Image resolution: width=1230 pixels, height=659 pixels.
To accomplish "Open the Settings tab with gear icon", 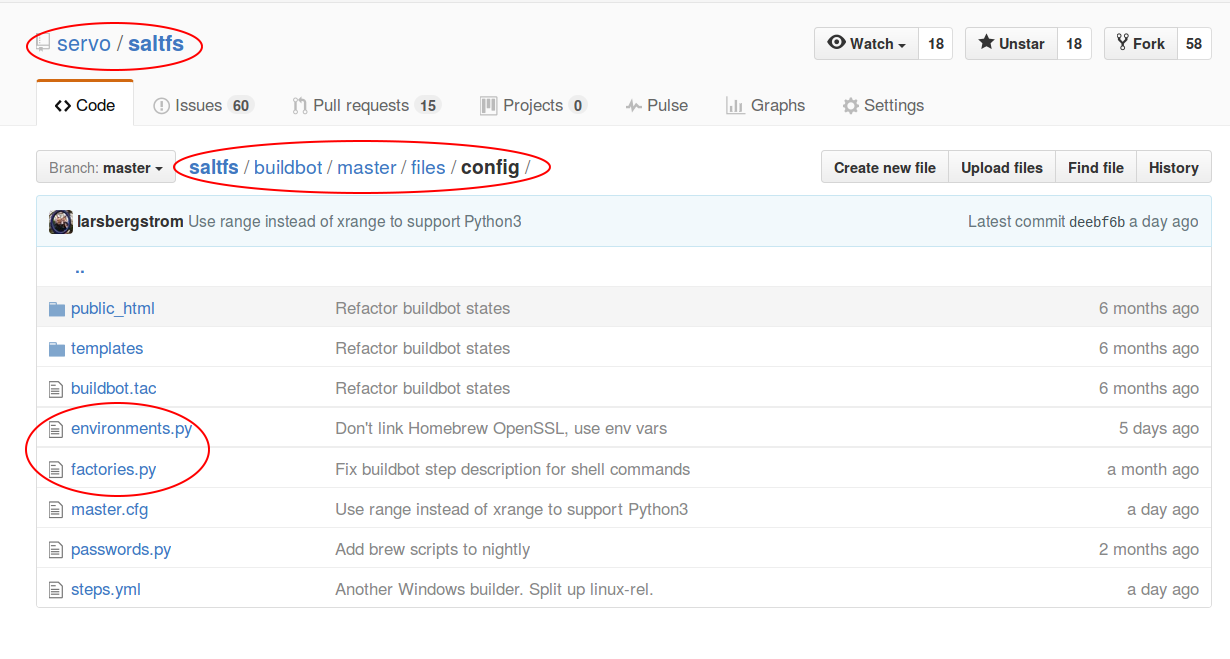I will pos(883,105).
